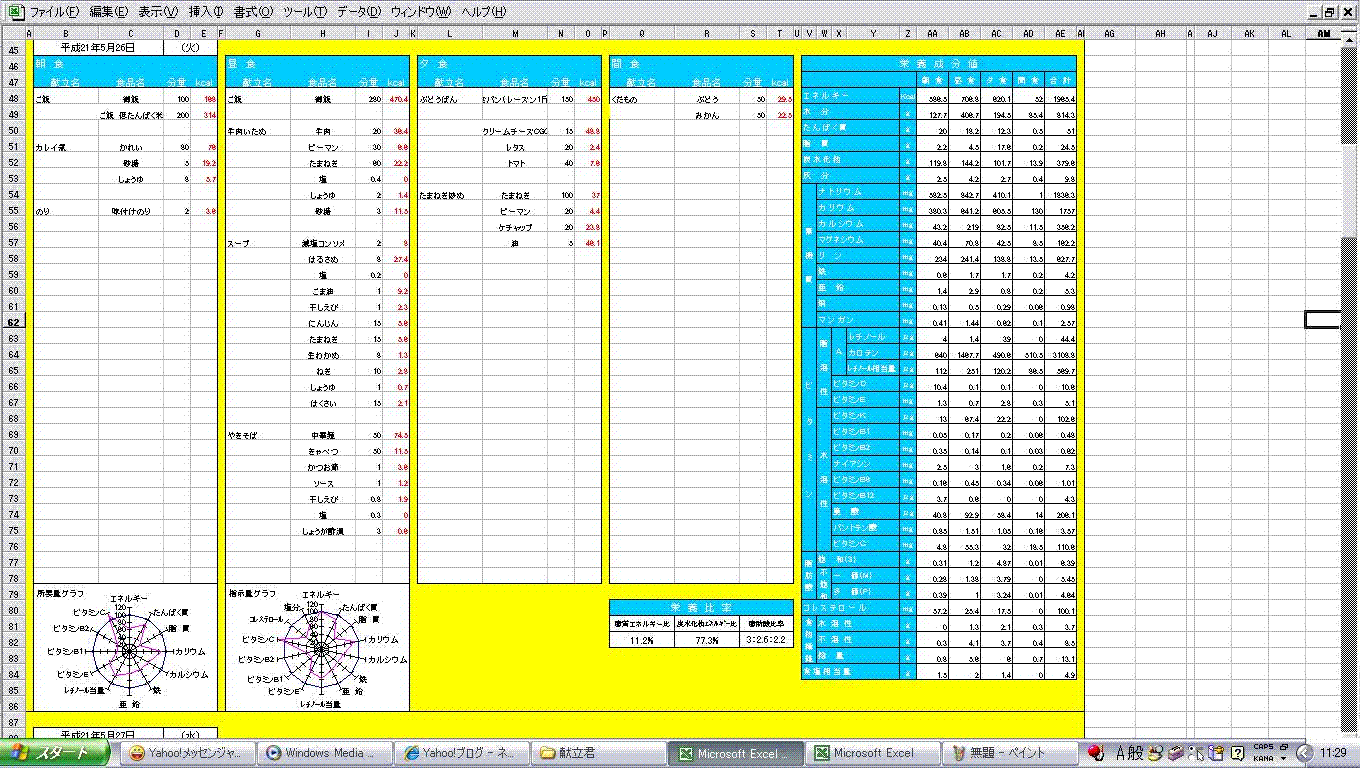Click the 3:2.6:2.2 fatty acid ratio cell

(x=768, y=639)
